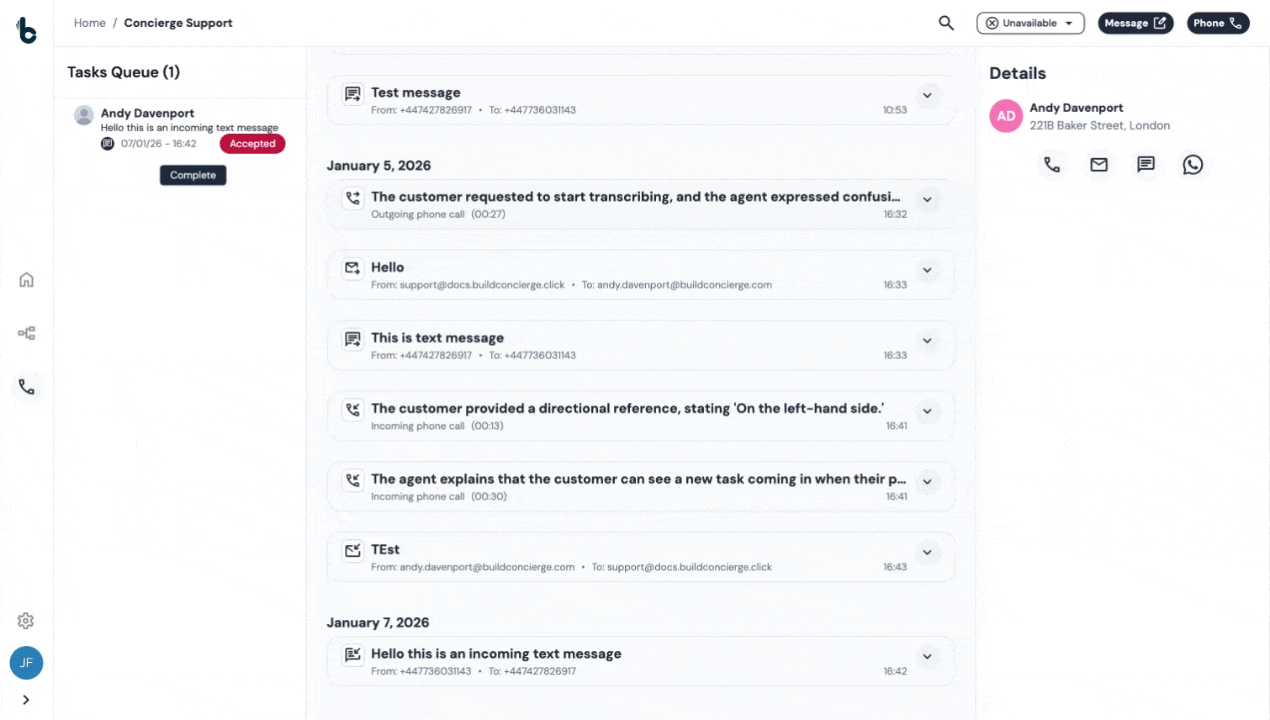
Task: Email Andy via the envelope icon
Action: 1099,164
